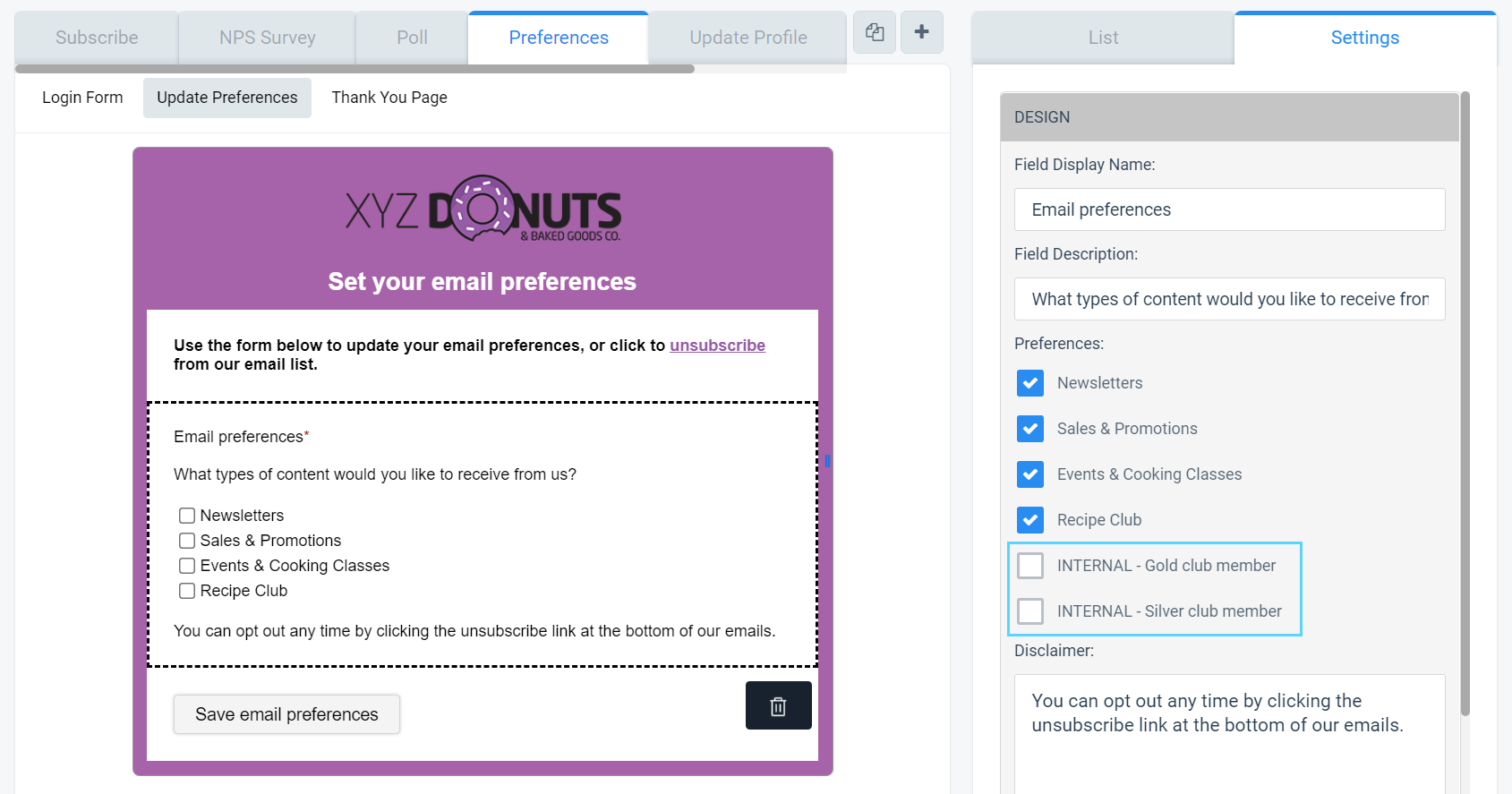Switch to the Subscribe tab
Image resolution: width=1512 pixels, height=794 pixels.
coord(97,38)
